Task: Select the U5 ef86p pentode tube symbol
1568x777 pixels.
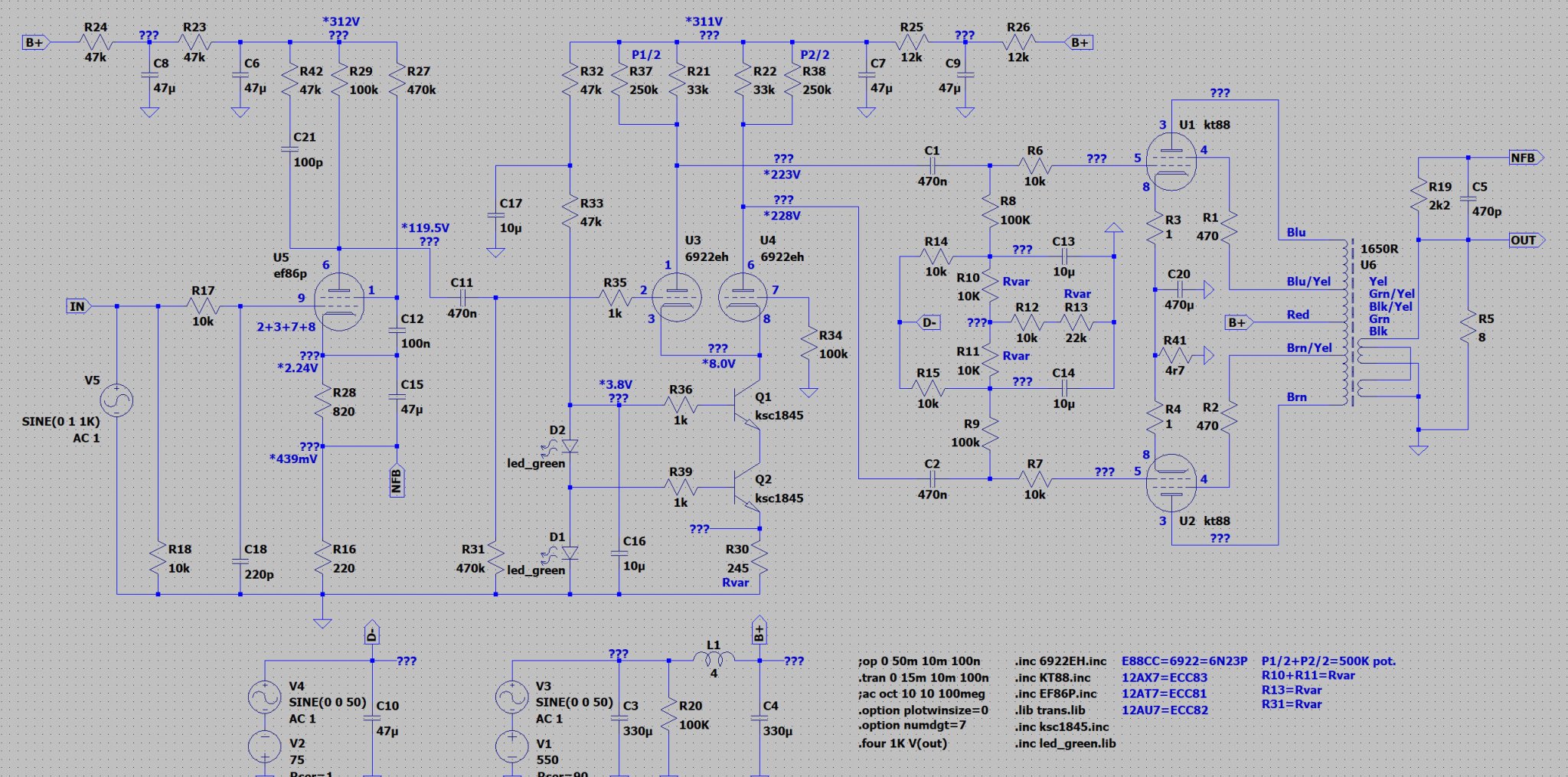Action: pyautogui.click(x=339, y=300)
